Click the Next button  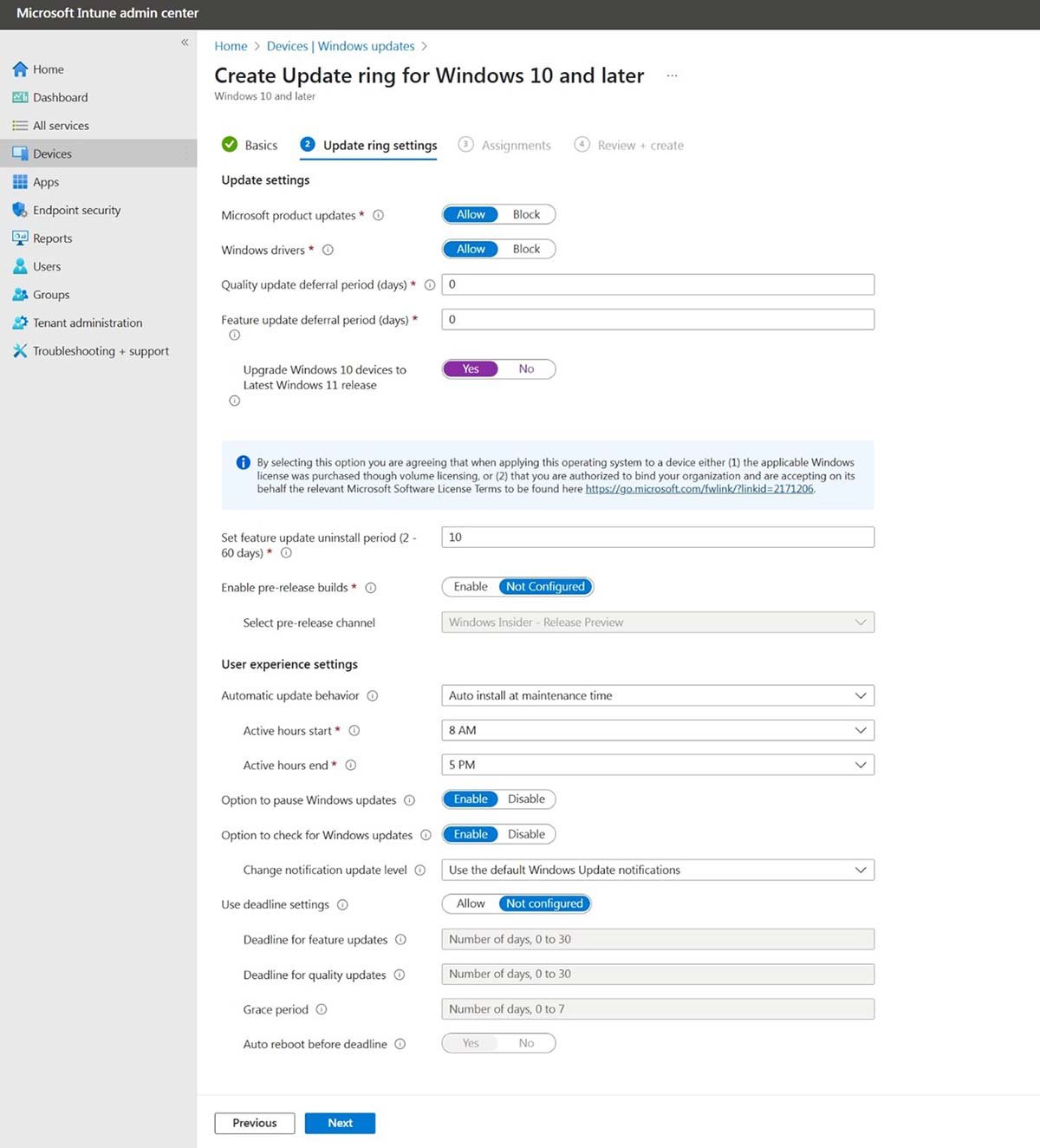[x=340, y=1123]
